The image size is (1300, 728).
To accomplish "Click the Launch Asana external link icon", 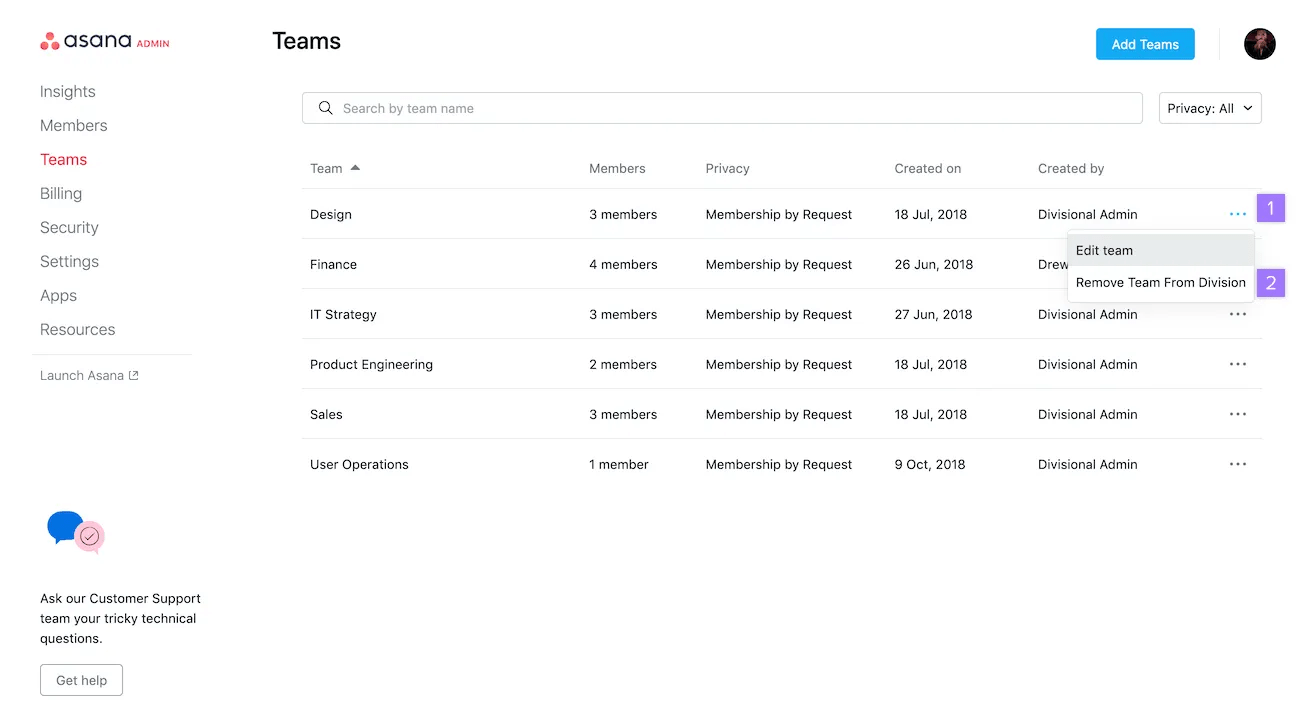I will tap(135, 375).
